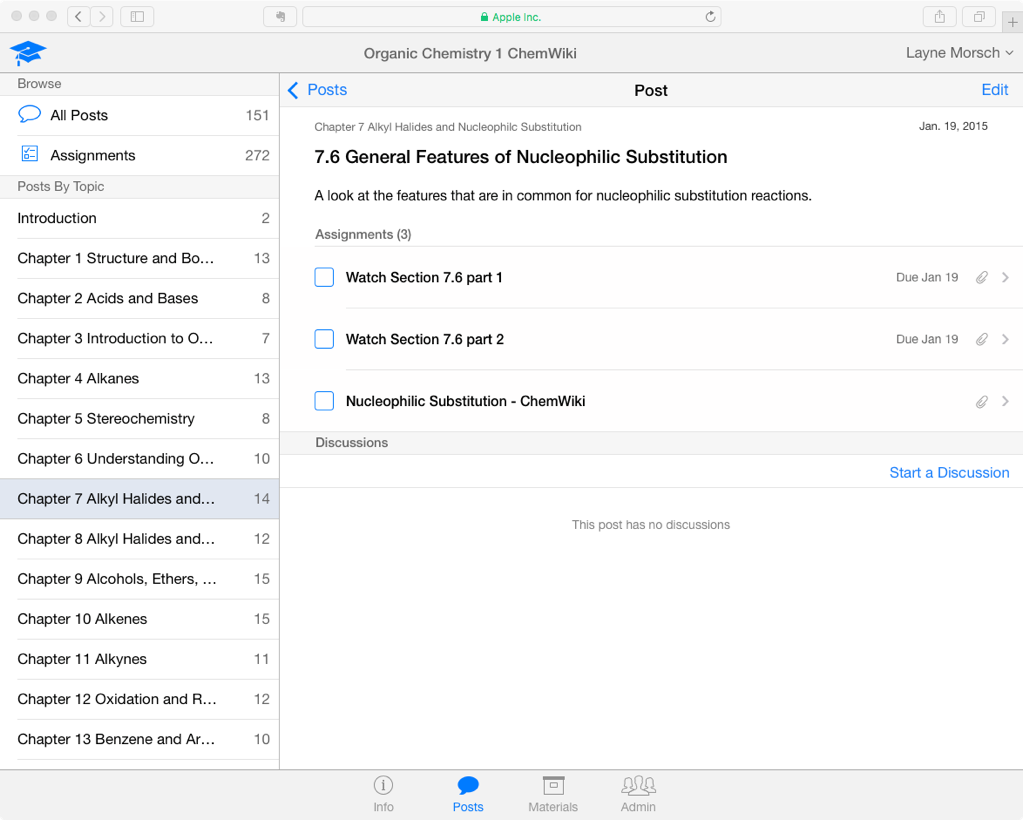This screenshot has width=1023, height=820.
Task: Open attachment paperclip for Nucleophilic Substitution - ChemWiki
Action: click(981, 402)
